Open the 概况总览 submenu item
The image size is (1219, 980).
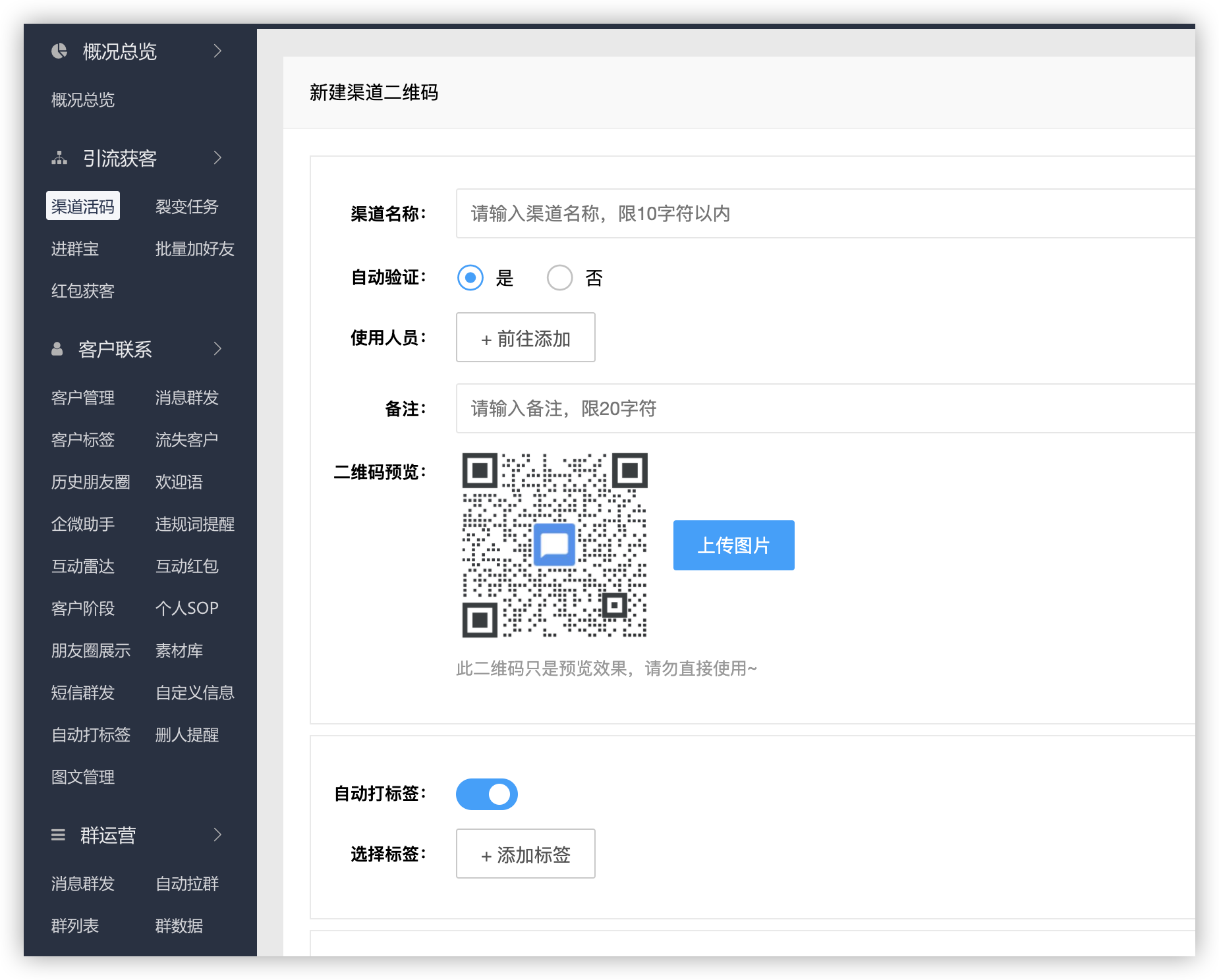pos(83,100)
